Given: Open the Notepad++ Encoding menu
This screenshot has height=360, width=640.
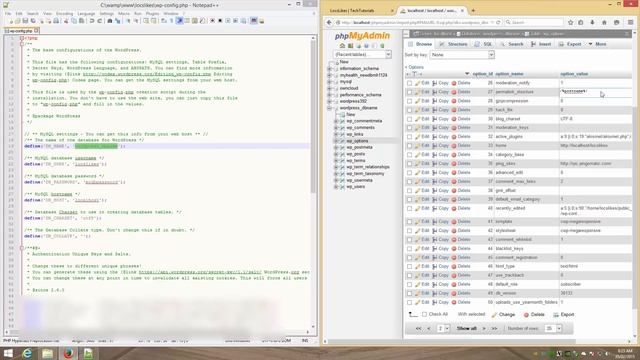Looking at the screenshot, I should tap(64, 13).
